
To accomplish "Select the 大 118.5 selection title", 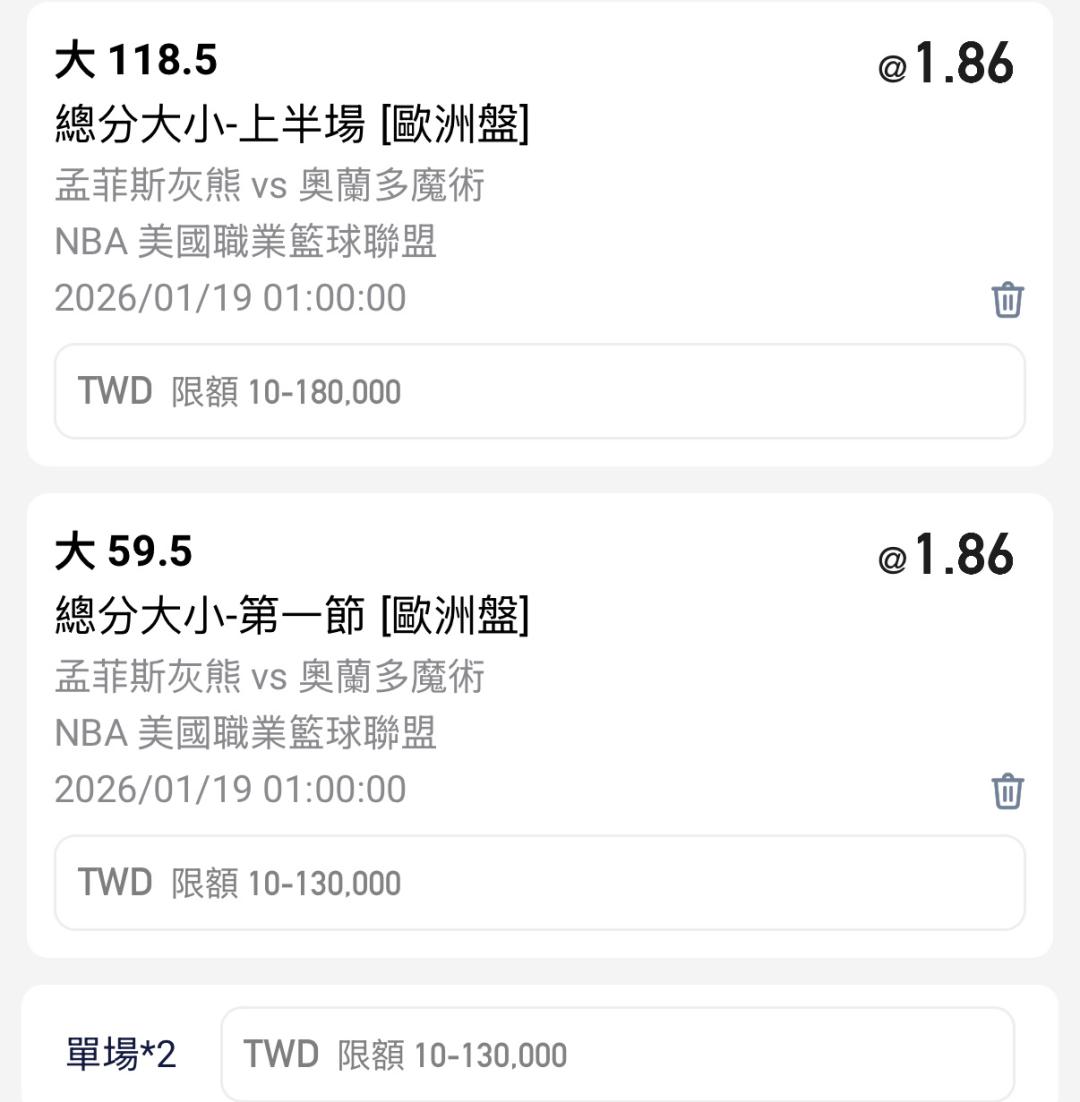I will pyautogui.click(x=136, y=62).
